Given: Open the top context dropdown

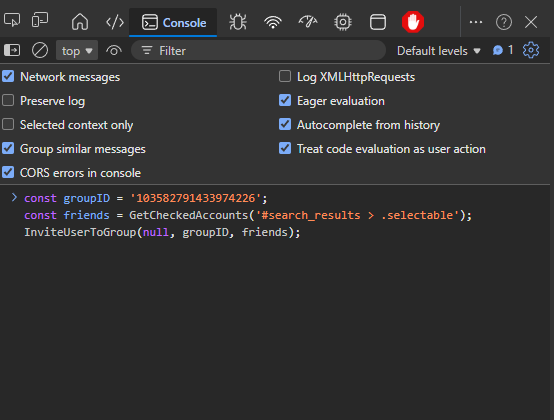Looking at the screenshot, I should coord(77,51).
